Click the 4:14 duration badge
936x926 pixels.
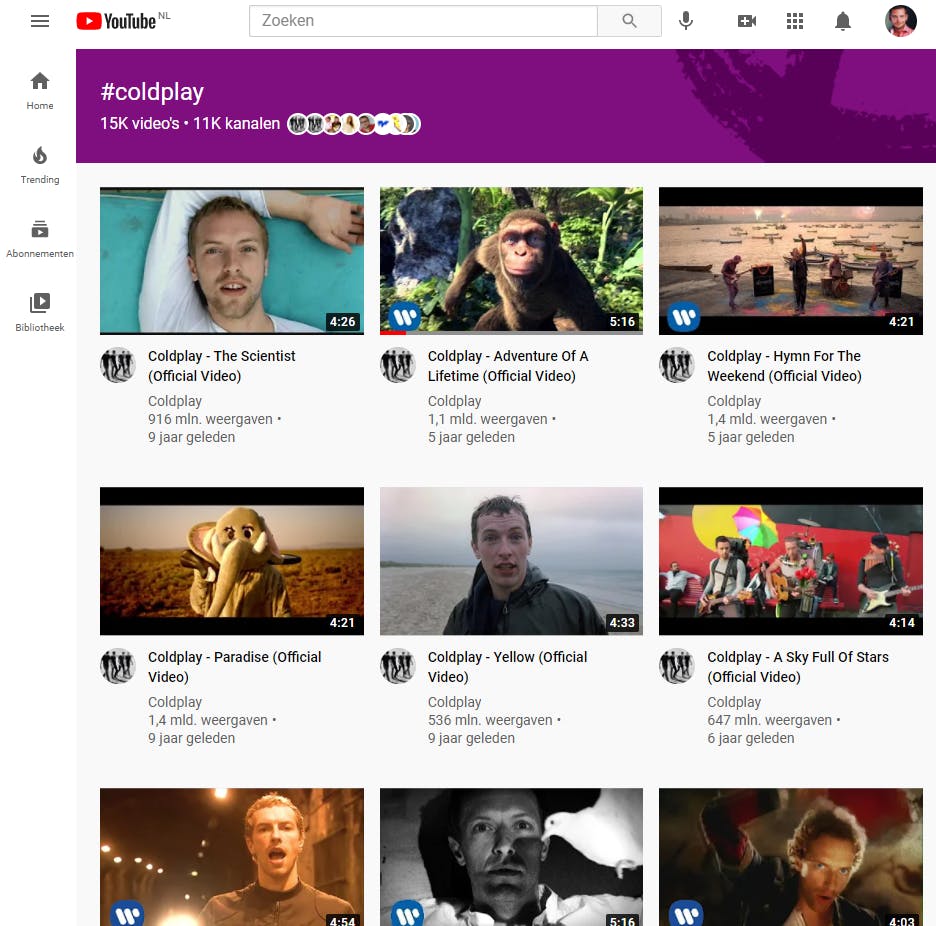pyautogui.click(x=902, y=623)
